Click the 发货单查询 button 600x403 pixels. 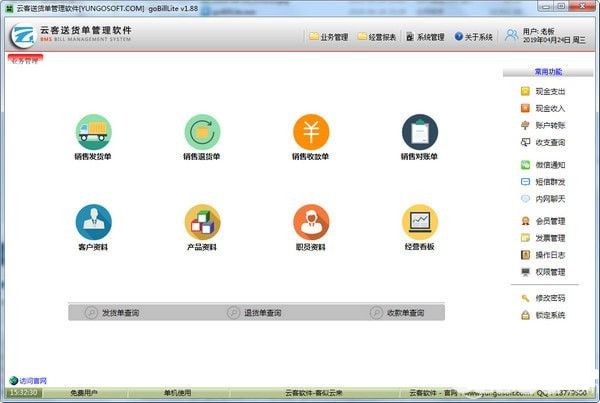click(x=112, y=313)
